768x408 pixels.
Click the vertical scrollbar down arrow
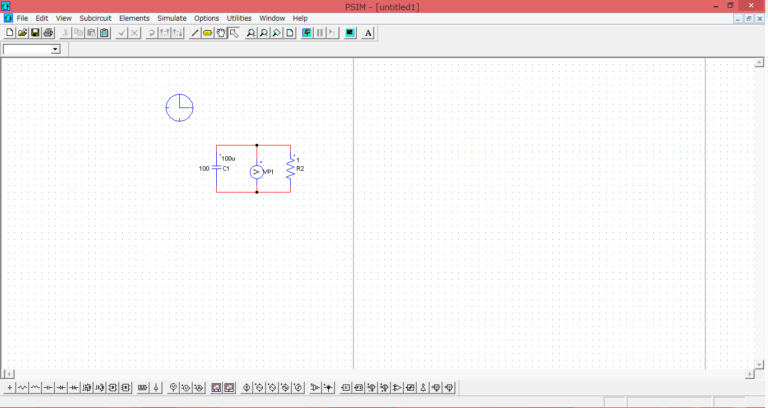click(759, 364)
